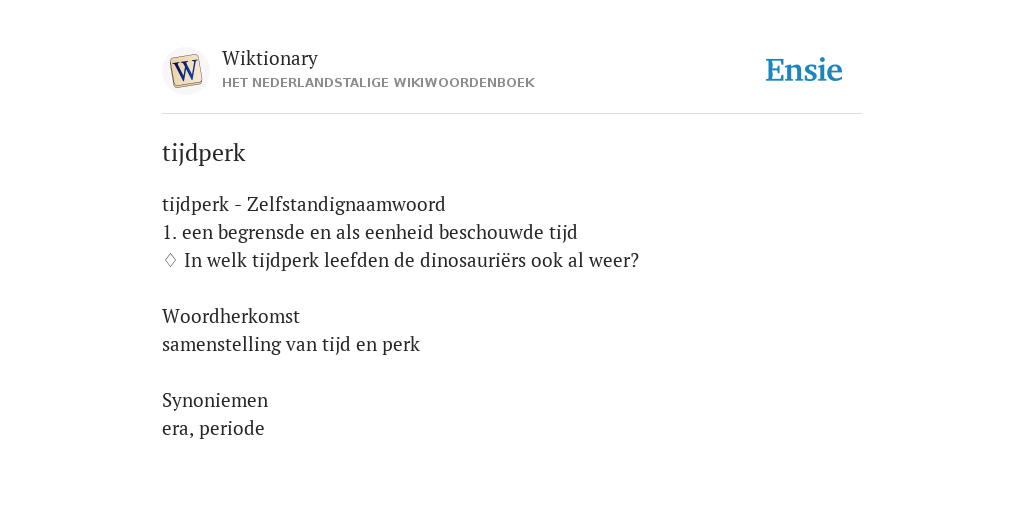Click the word perk in the etymology line

click(x=401, y=344)
